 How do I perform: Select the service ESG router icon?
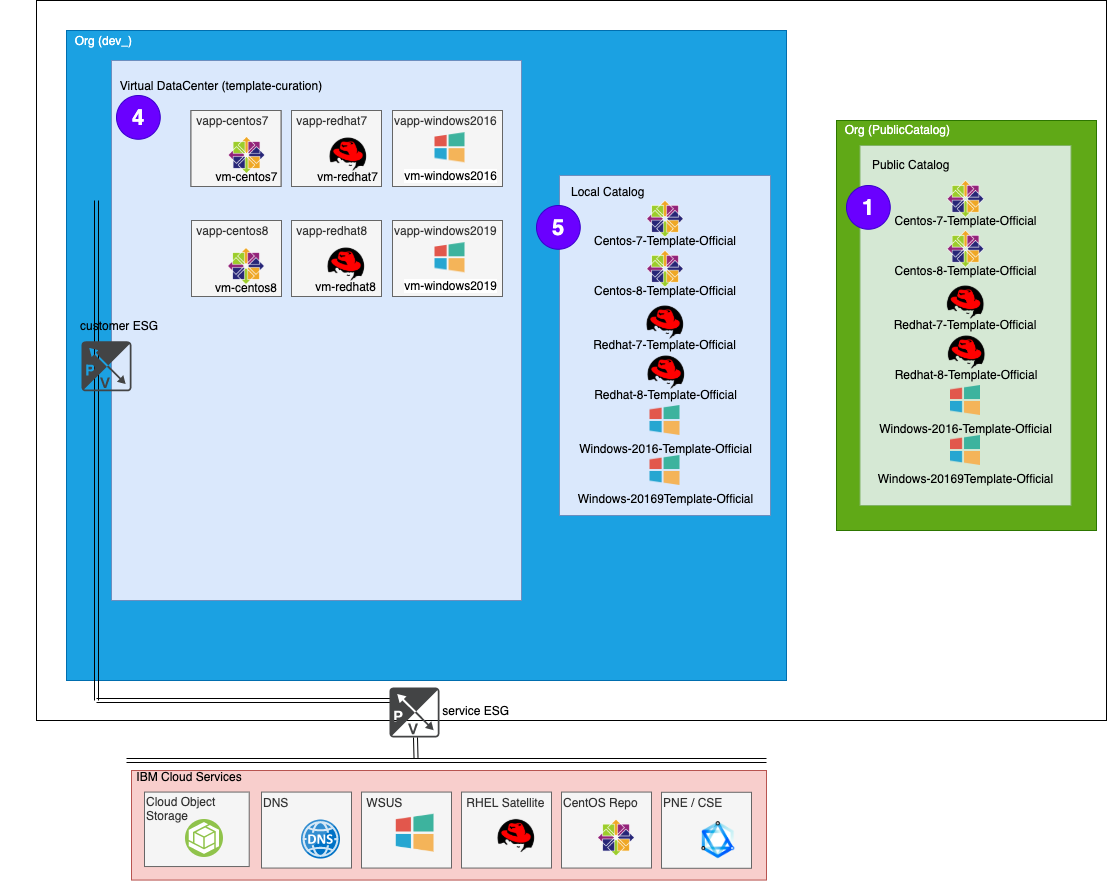coord(414,712)
